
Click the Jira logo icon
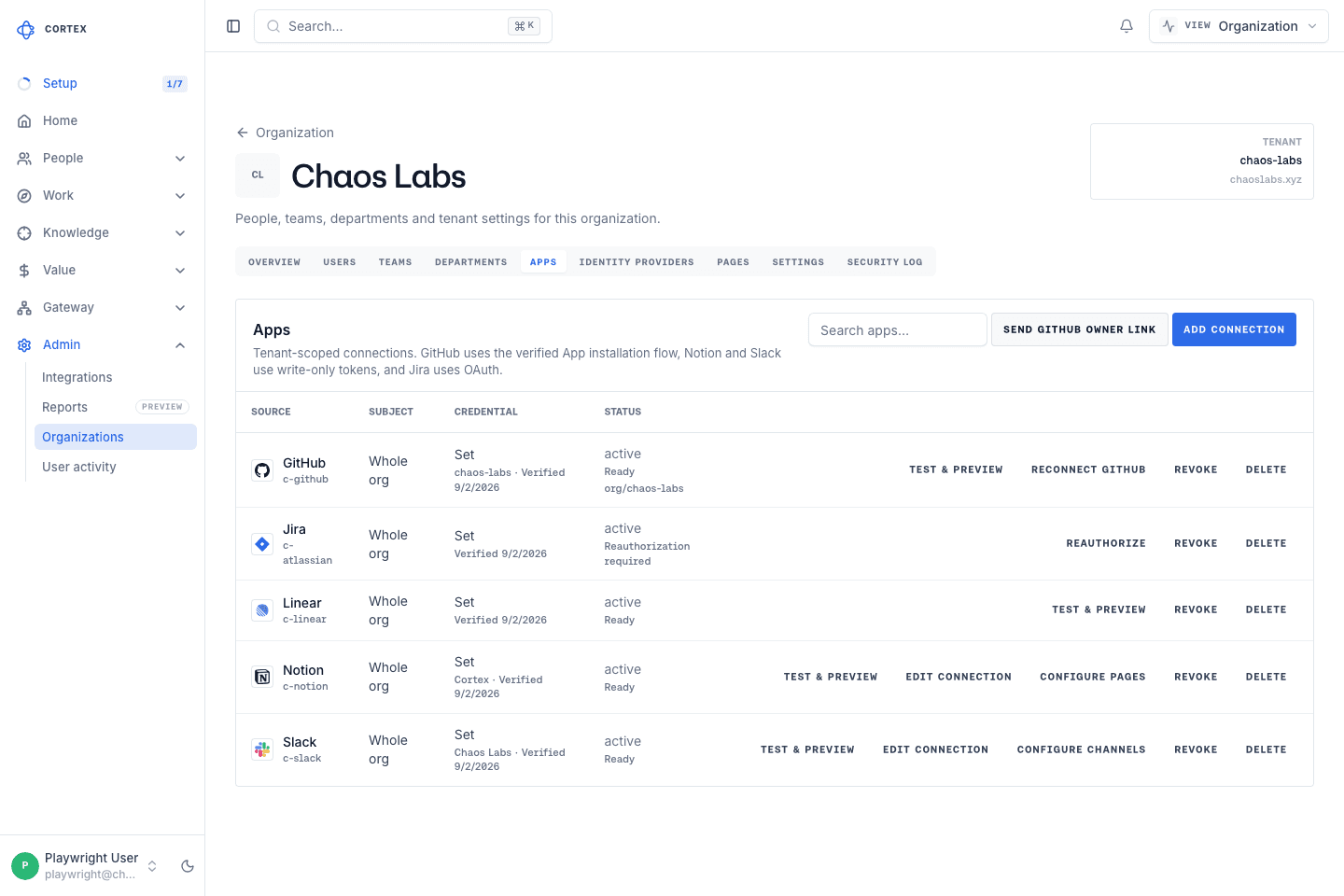click(x=262, y=544)
